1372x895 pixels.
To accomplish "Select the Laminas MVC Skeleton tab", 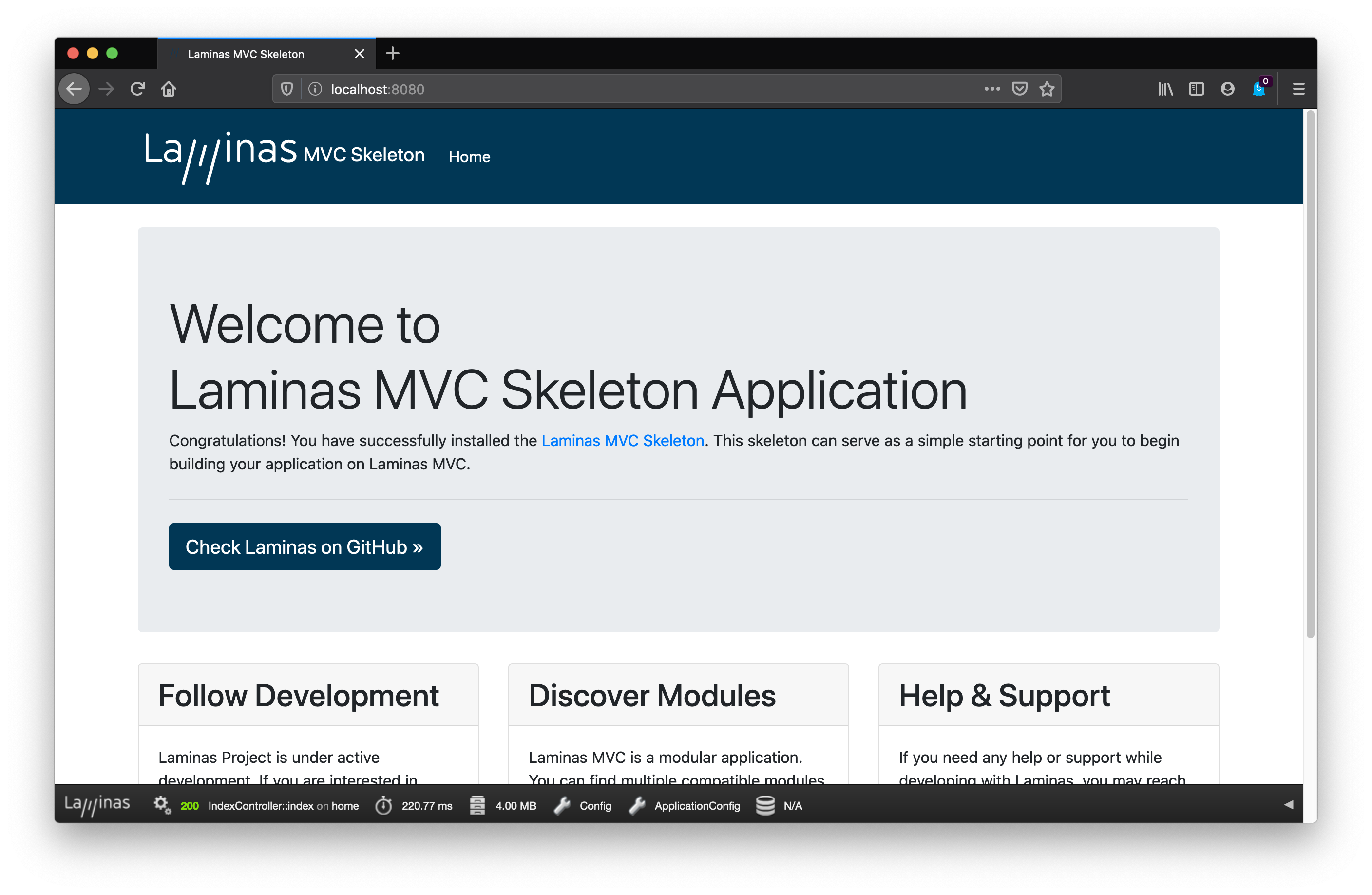I will click(267, 54).
